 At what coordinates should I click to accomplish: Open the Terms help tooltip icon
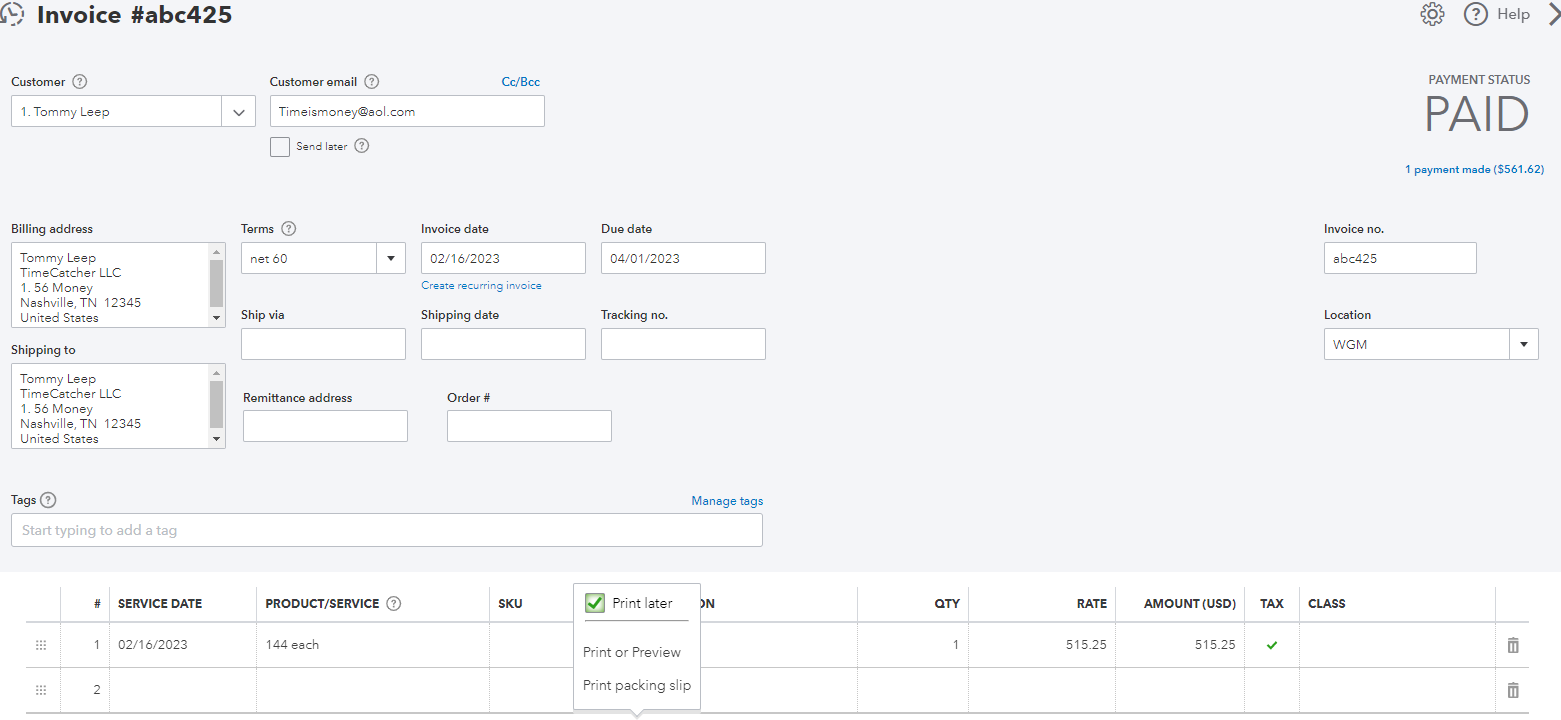(x=287, y=228)
